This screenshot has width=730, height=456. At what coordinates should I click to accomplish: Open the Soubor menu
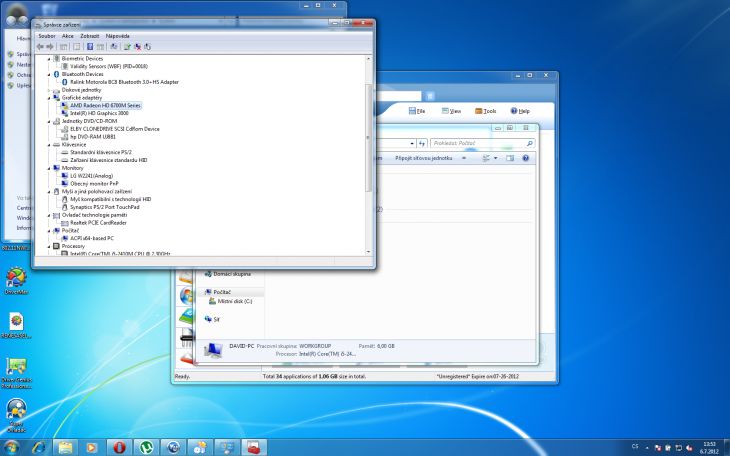coord(47,36)
